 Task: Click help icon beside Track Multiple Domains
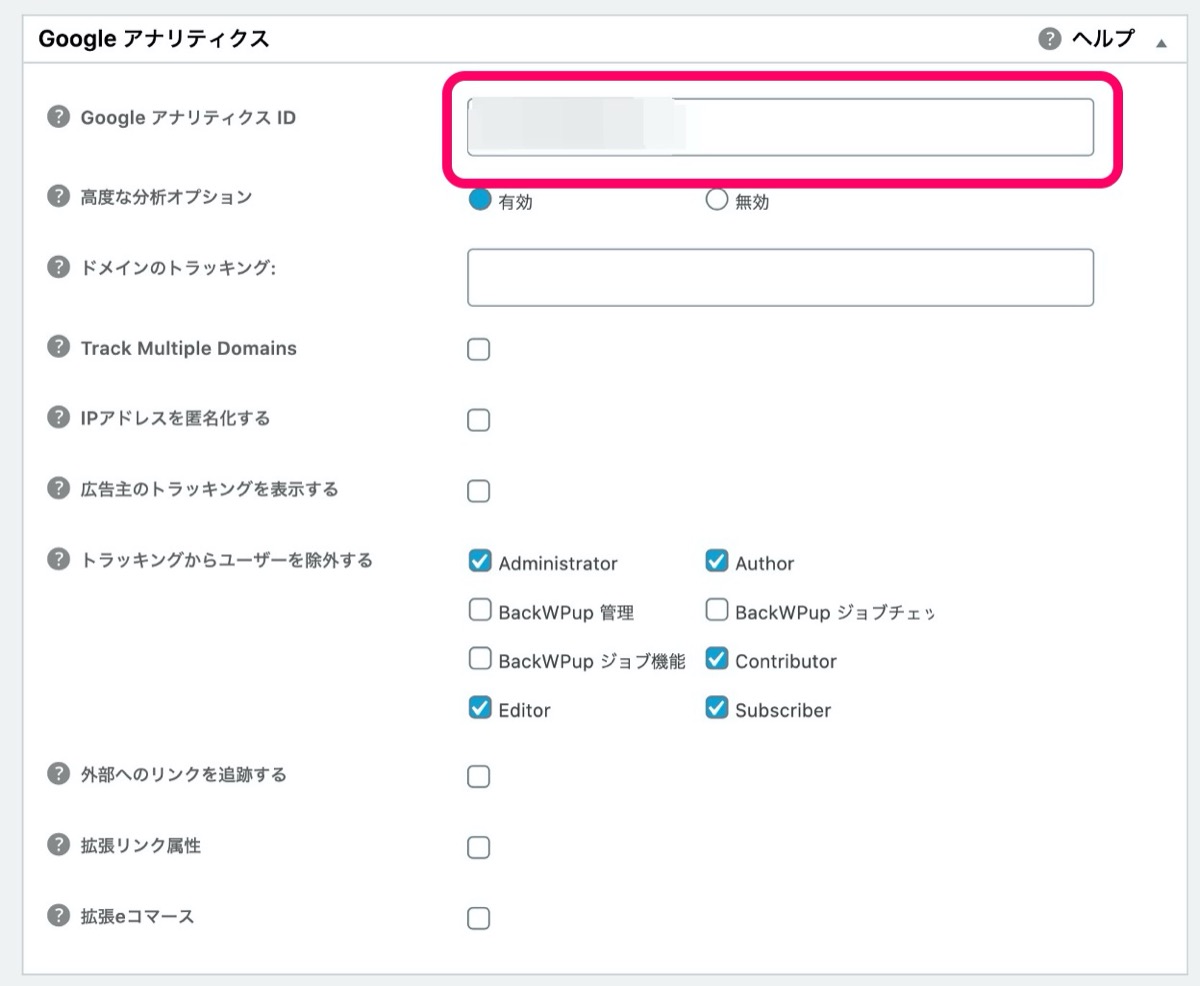tap(59, 348)
